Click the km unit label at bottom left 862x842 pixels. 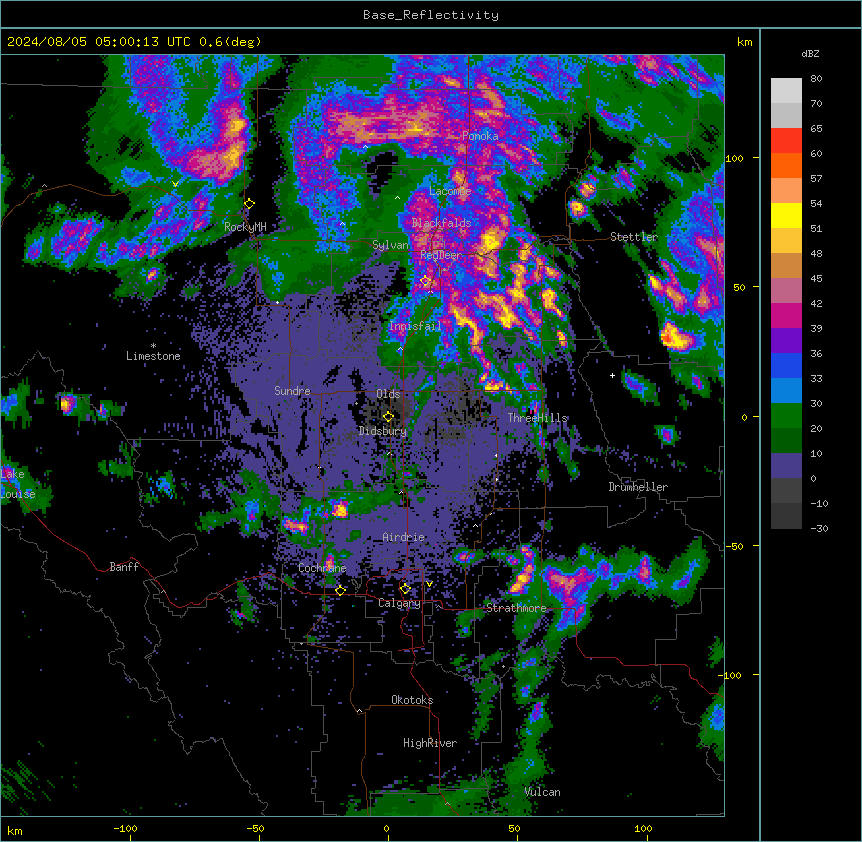click(15, 831)
